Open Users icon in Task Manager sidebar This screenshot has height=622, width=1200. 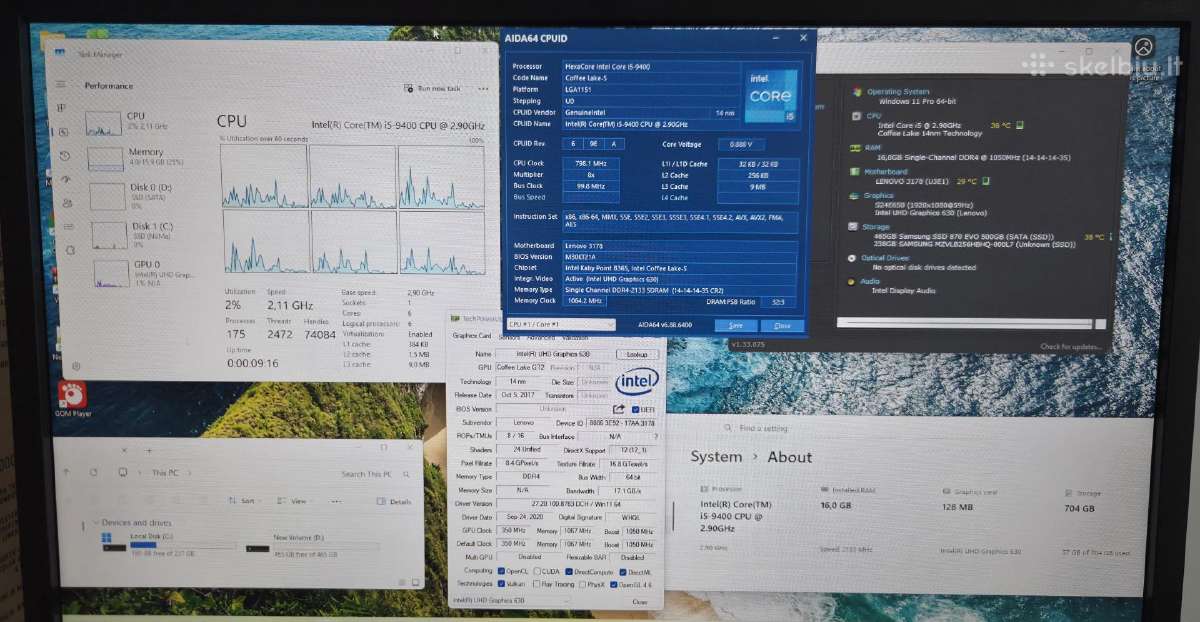tap(66, 204)
